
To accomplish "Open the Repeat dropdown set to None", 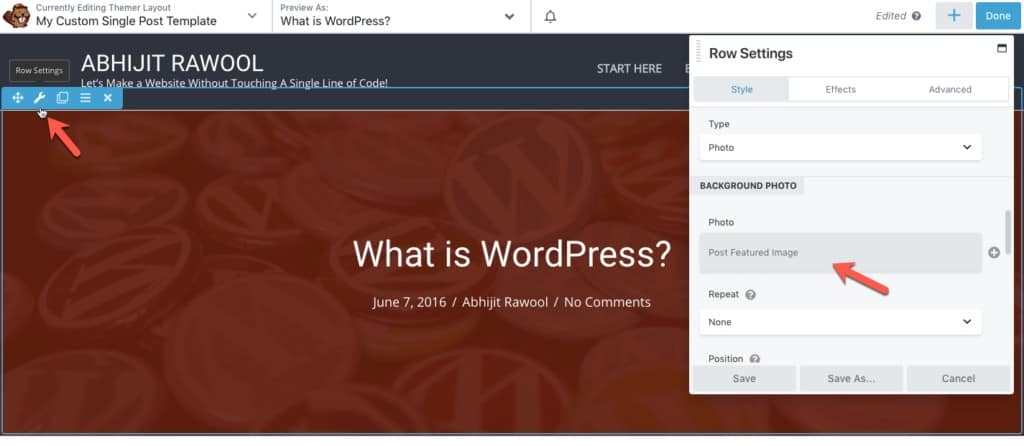I will pos(840,322).
